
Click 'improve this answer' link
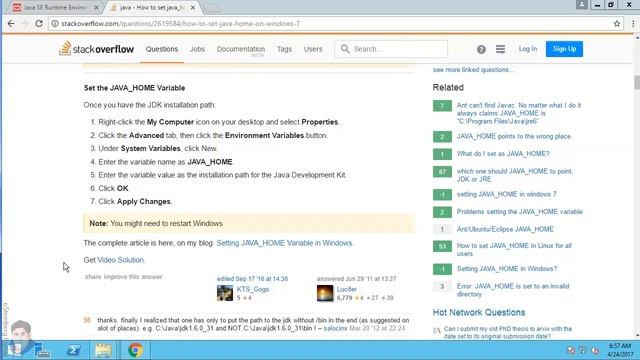[133, 277]
